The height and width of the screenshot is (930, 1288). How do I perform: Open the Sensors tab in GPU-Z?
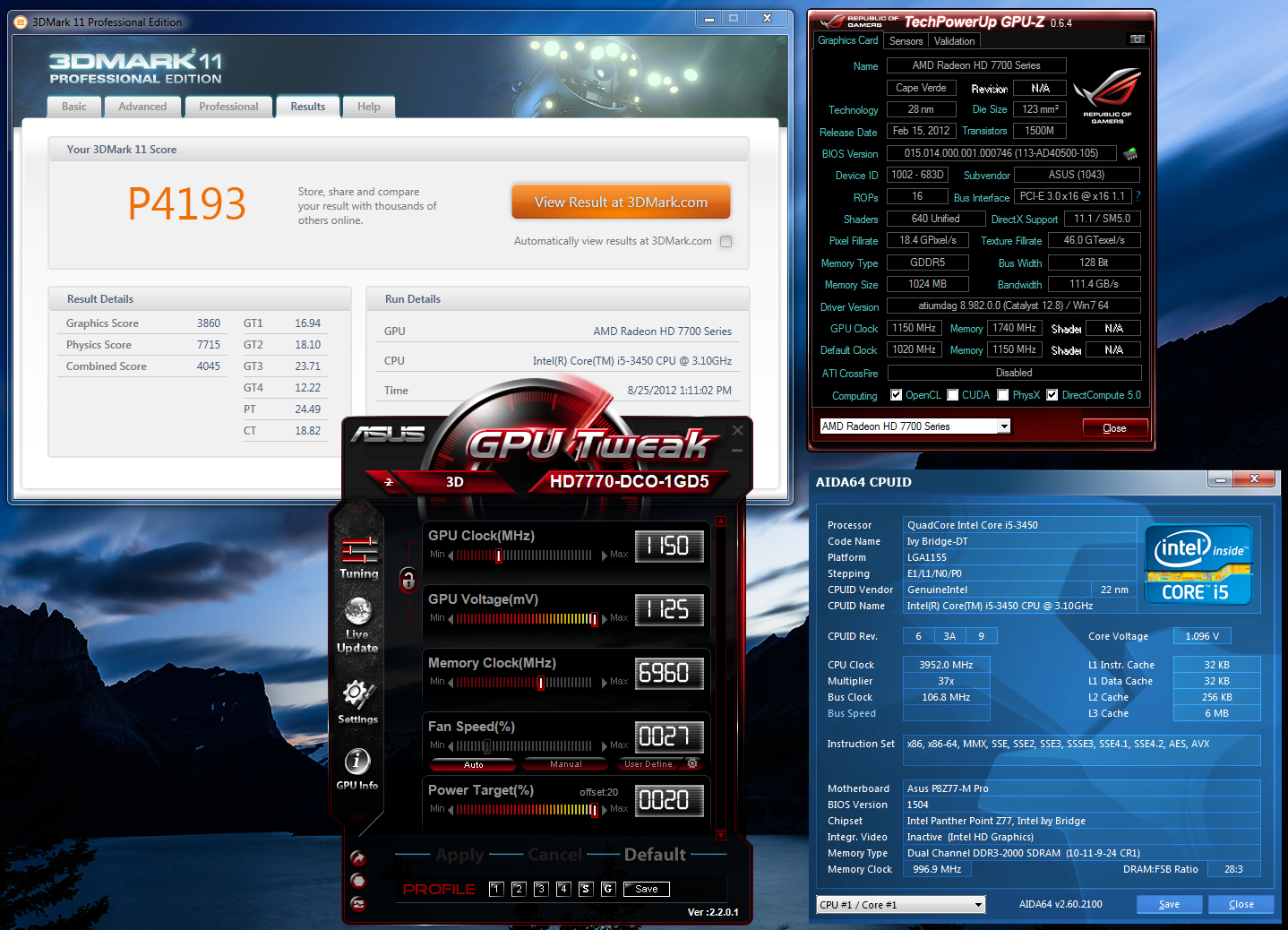906,41
